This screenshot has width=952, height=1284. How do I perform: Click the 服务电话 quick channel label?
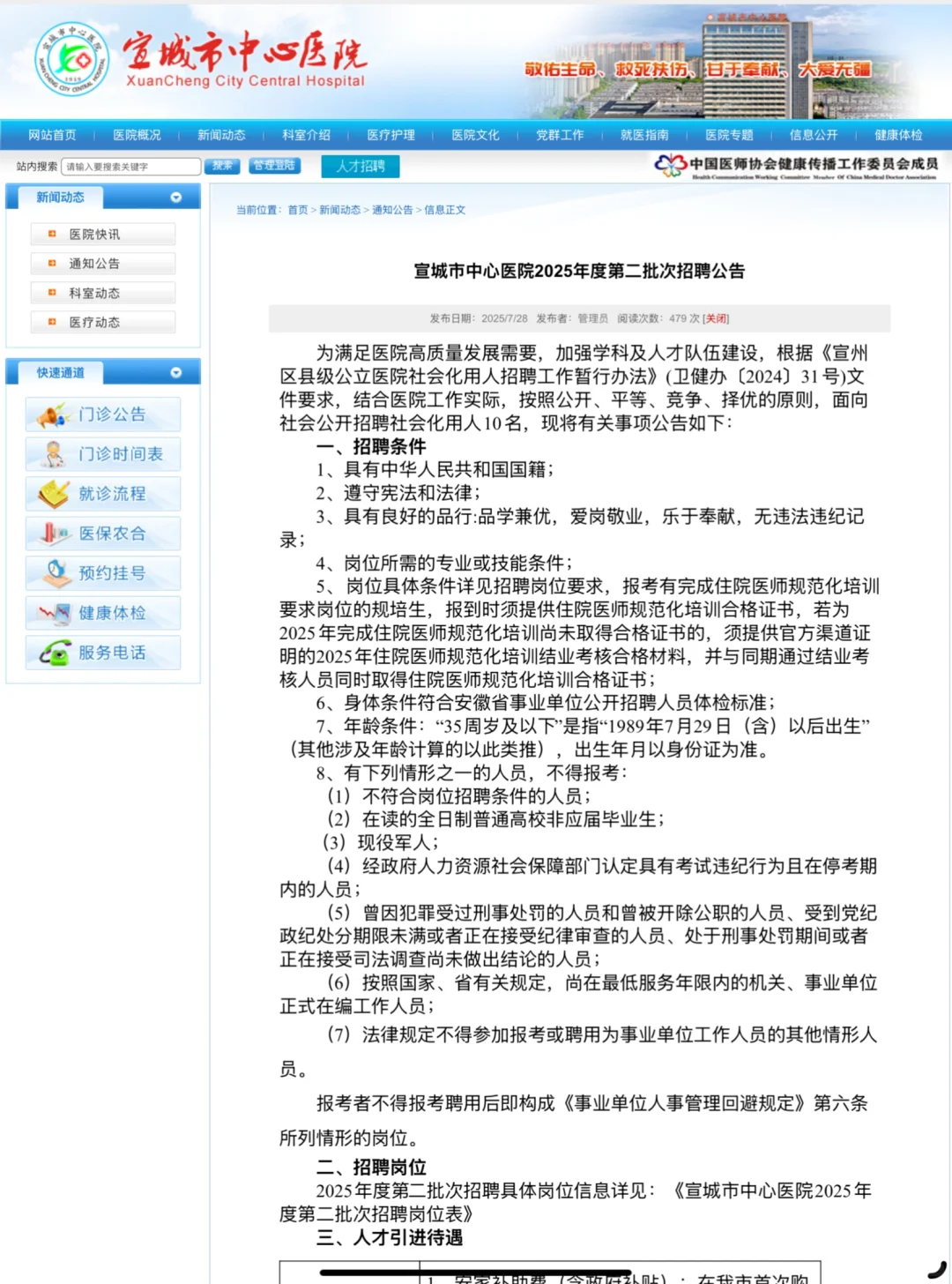[x=112, y=653]
